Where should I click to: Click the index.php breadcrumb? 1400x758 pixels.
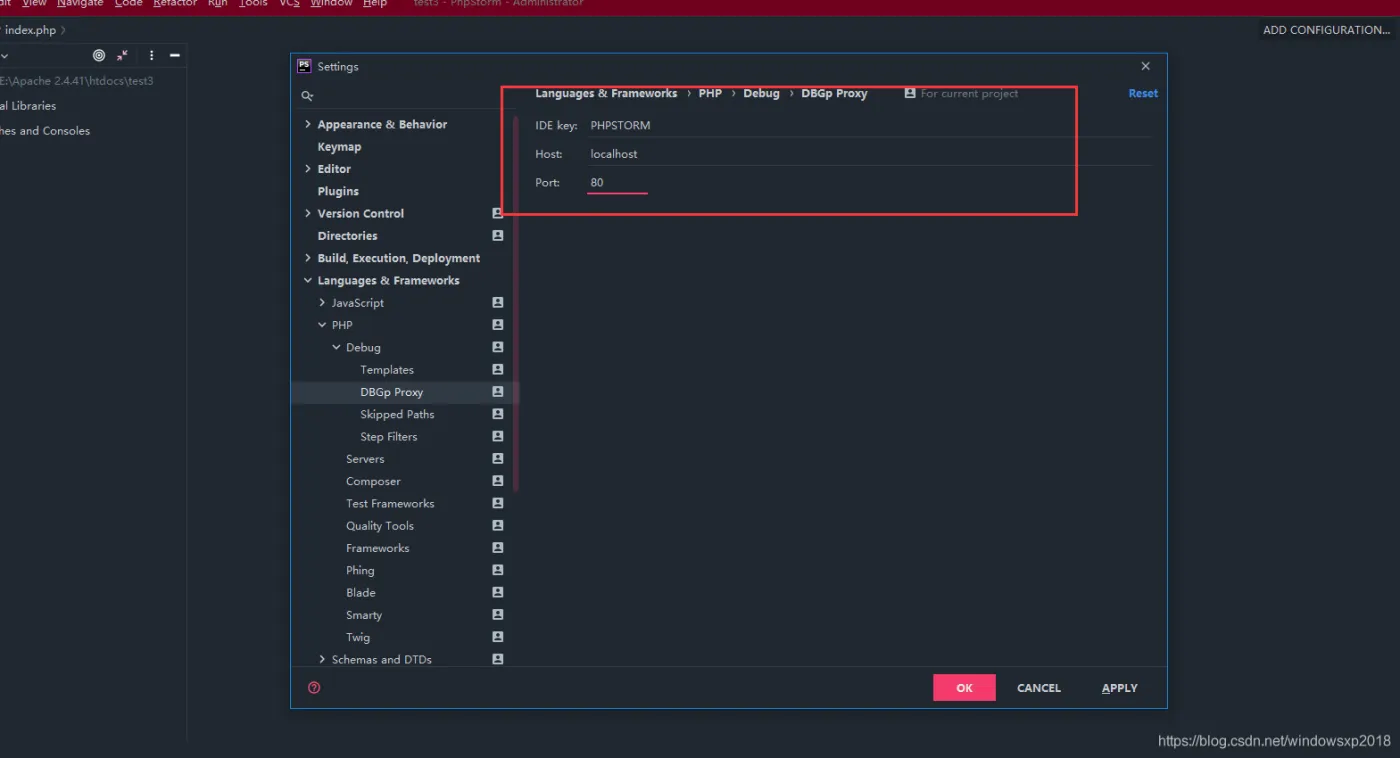click(x=30, y=31)
